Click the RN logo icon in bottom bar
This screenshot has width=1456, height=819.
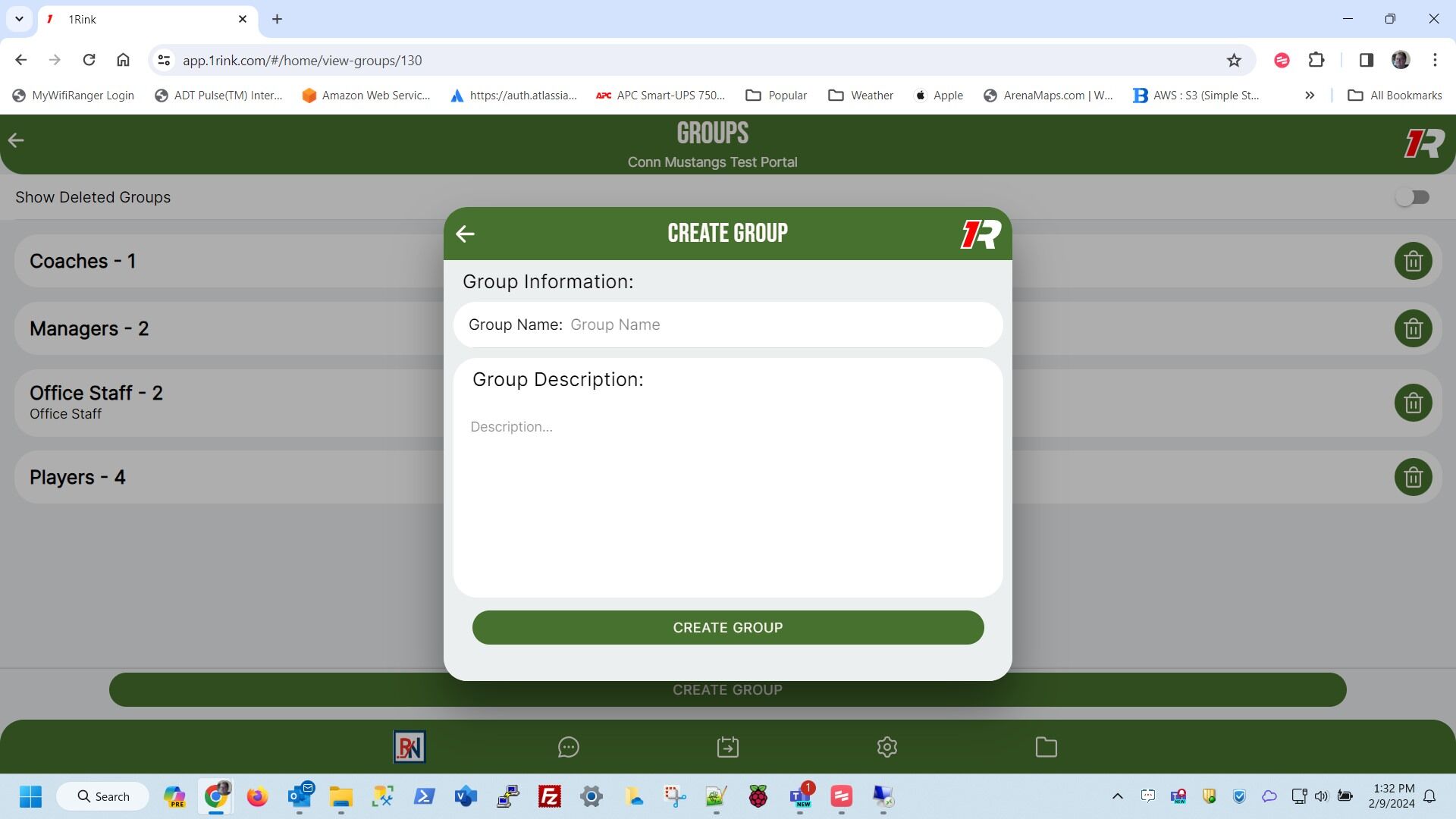409,747
